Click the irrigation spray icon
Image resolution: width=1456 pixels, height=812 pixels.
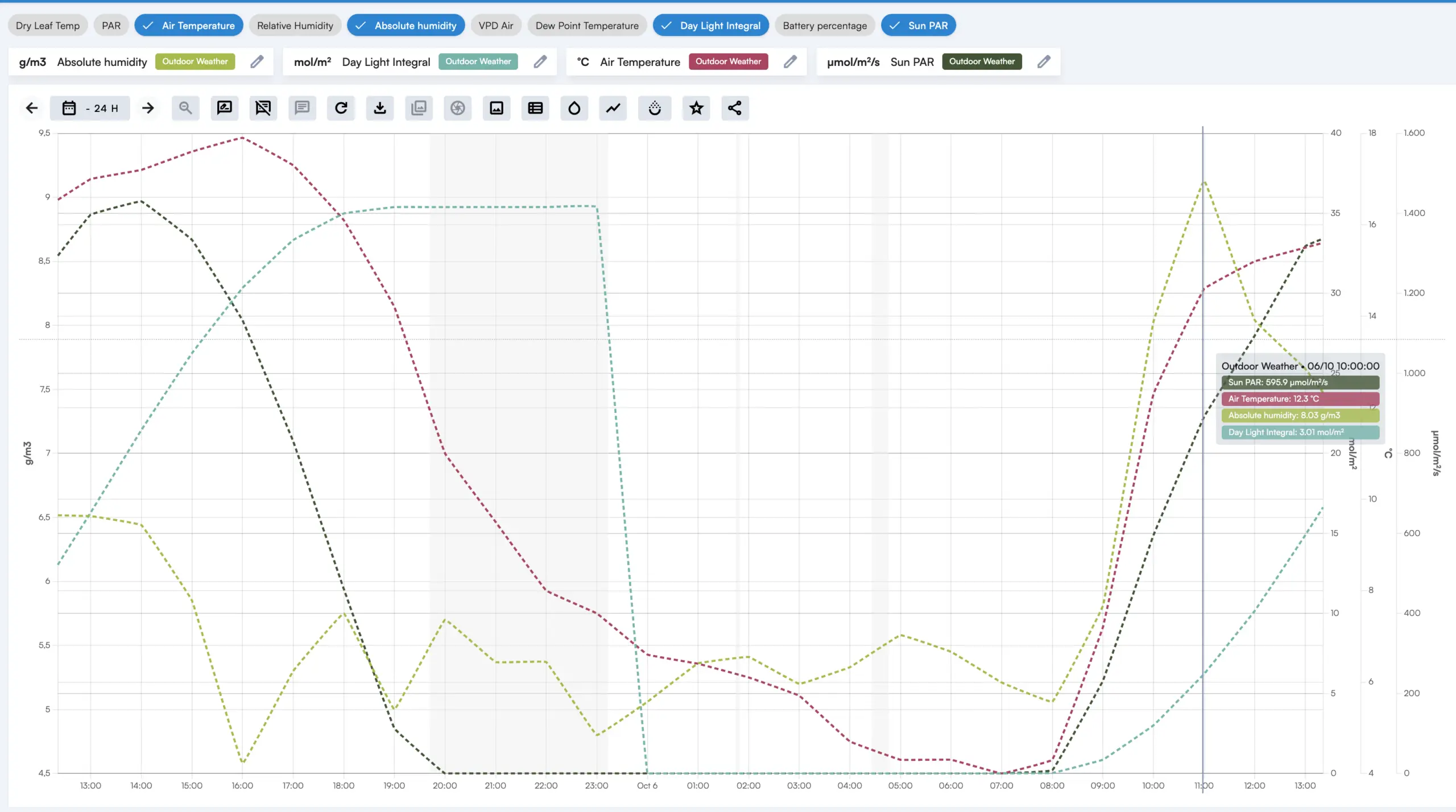pos(655,108)
